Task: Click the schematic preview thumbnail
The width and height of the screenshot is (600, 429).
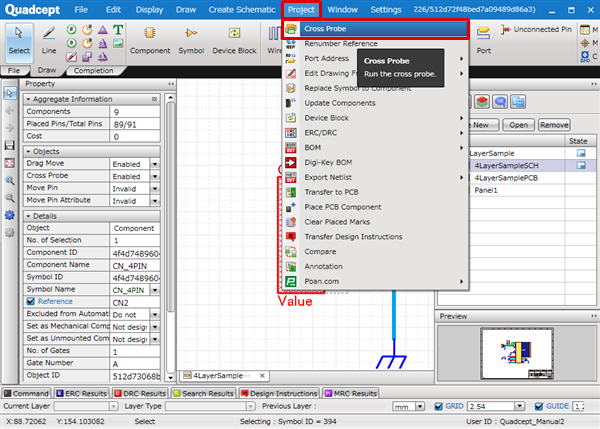Action: 517,354
